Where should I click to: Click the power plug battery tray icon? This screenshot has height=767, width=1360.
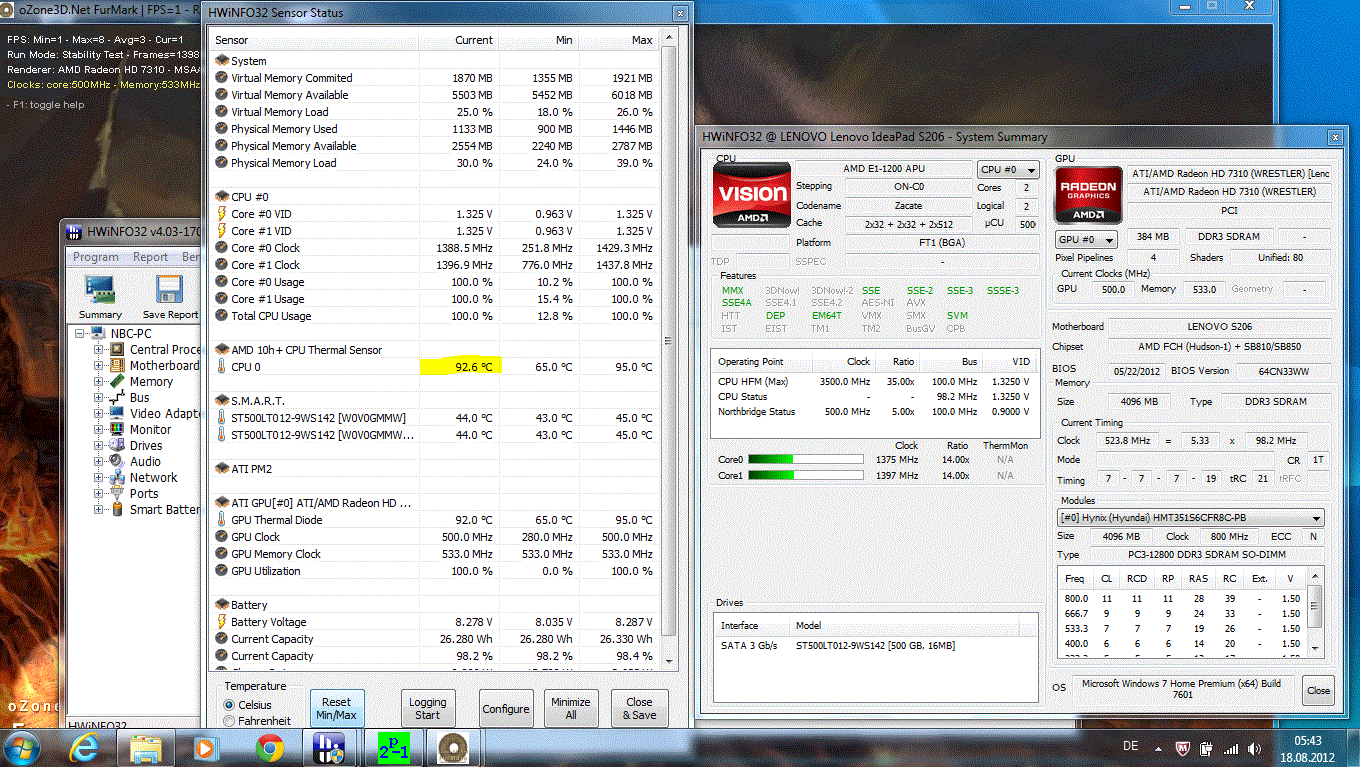pyautogui.click(x=1207, y=748)
